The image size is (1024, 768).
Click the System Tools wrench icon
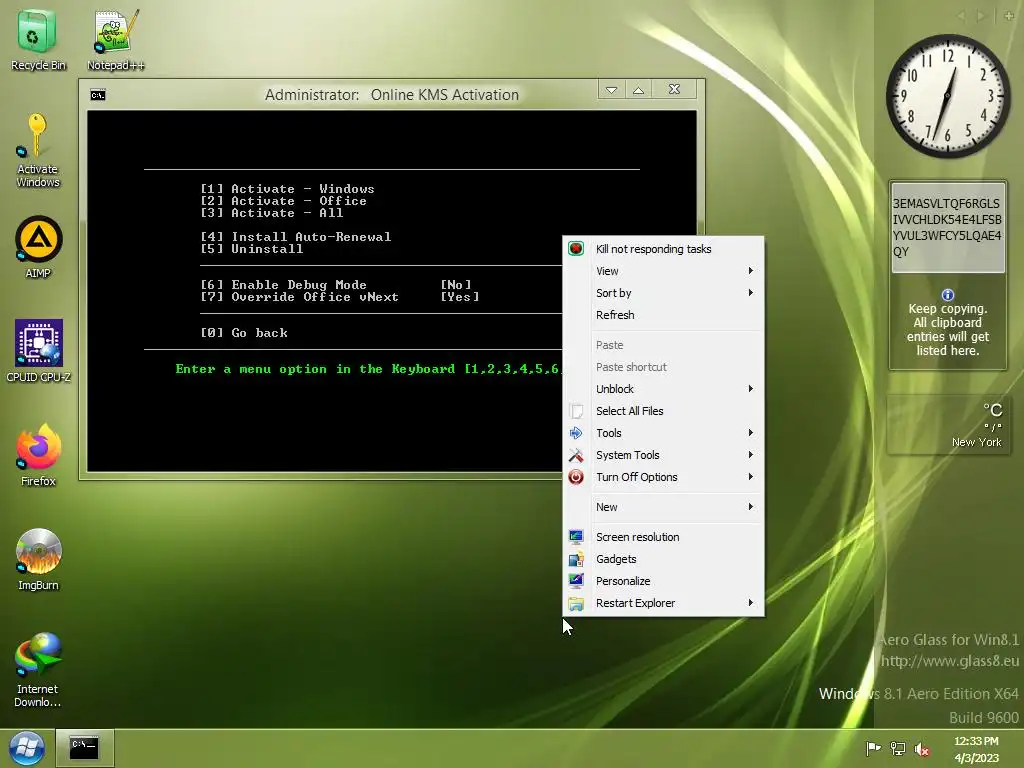pos(576,455)
